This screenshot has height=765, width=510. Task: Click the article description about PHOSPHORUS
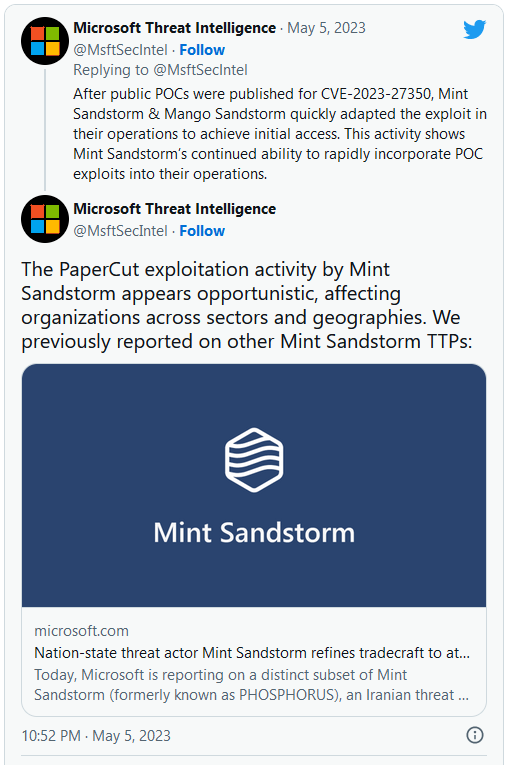(251, 684)
